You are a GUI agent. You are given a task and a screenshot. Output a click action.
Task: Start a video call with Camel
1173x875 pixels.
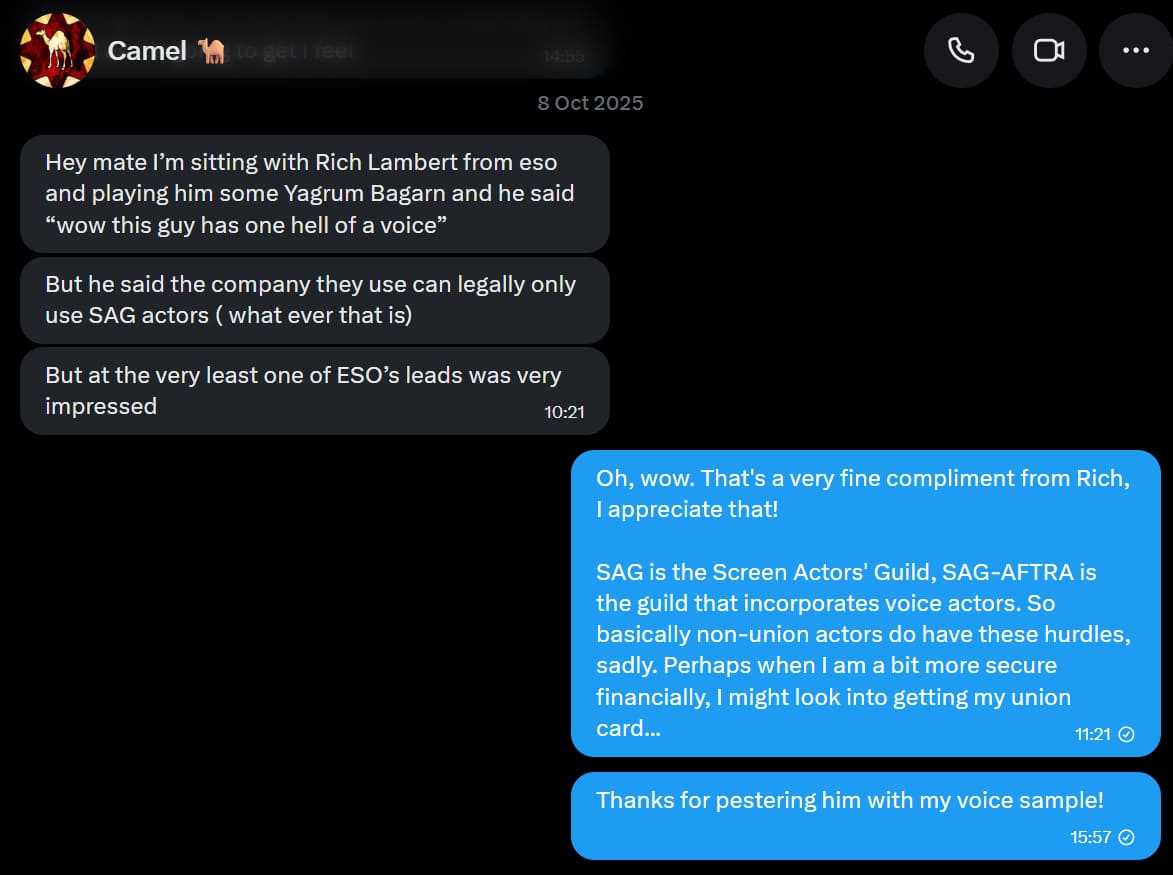point(1049,50)
